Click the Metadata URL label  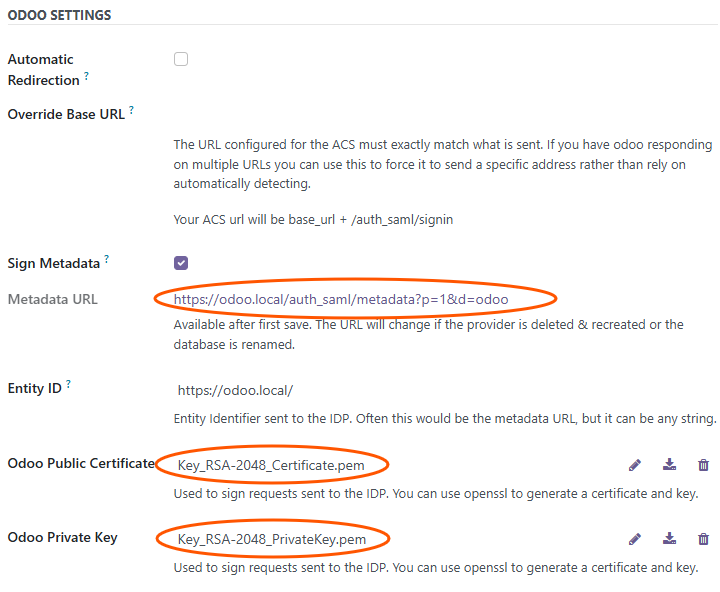[52, 299]
